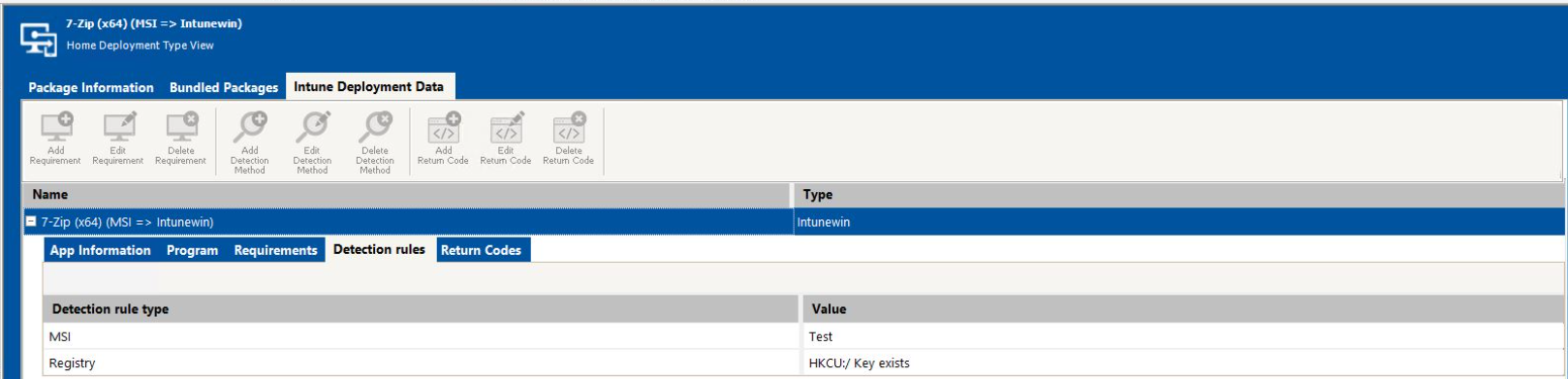Open the App Information sub-tab
Image resolution: width=1568 pixels, height=379 pixels.
click(101, 250)
